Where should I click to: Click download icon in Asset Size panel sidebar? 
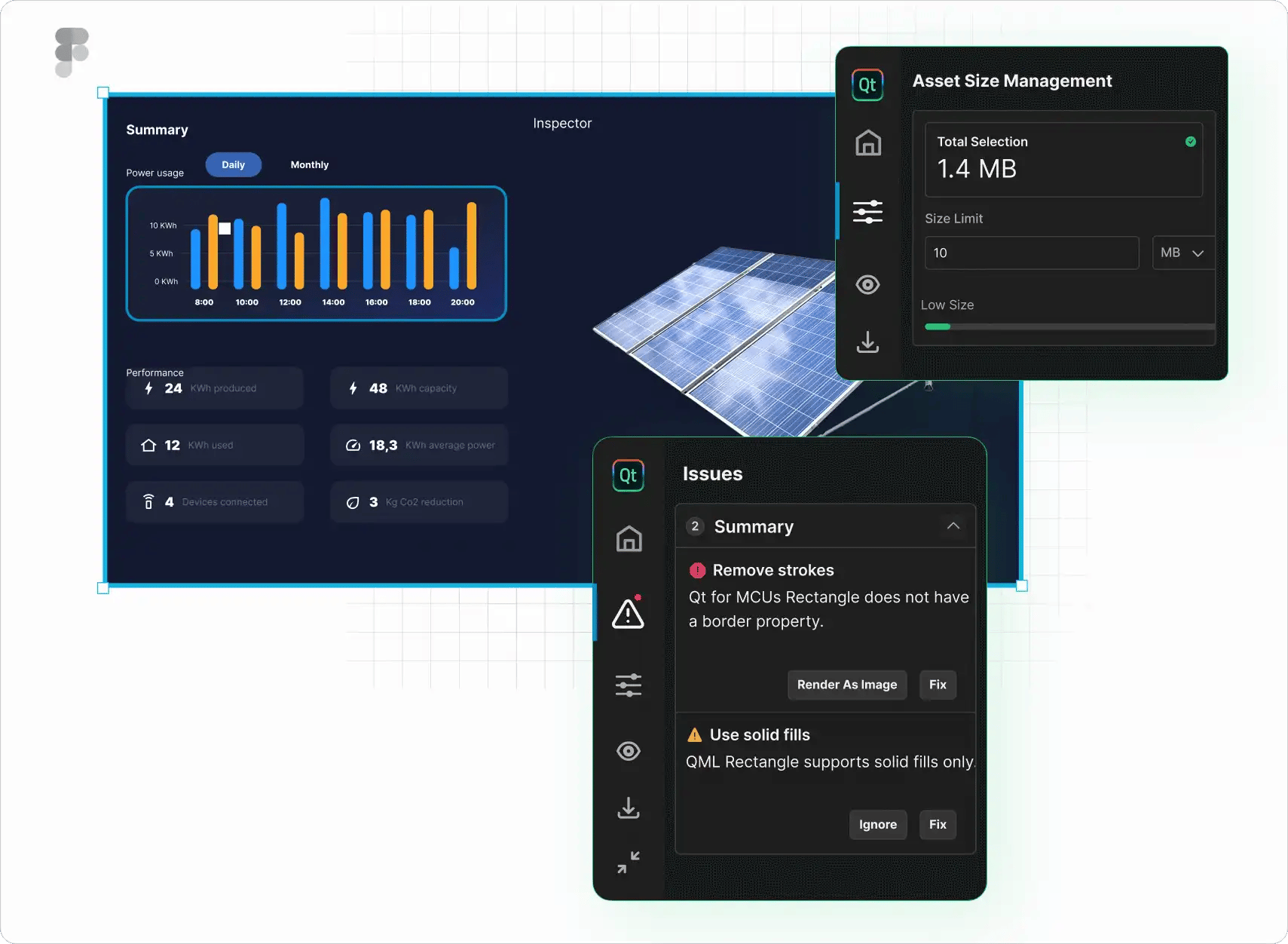[867, 342]
